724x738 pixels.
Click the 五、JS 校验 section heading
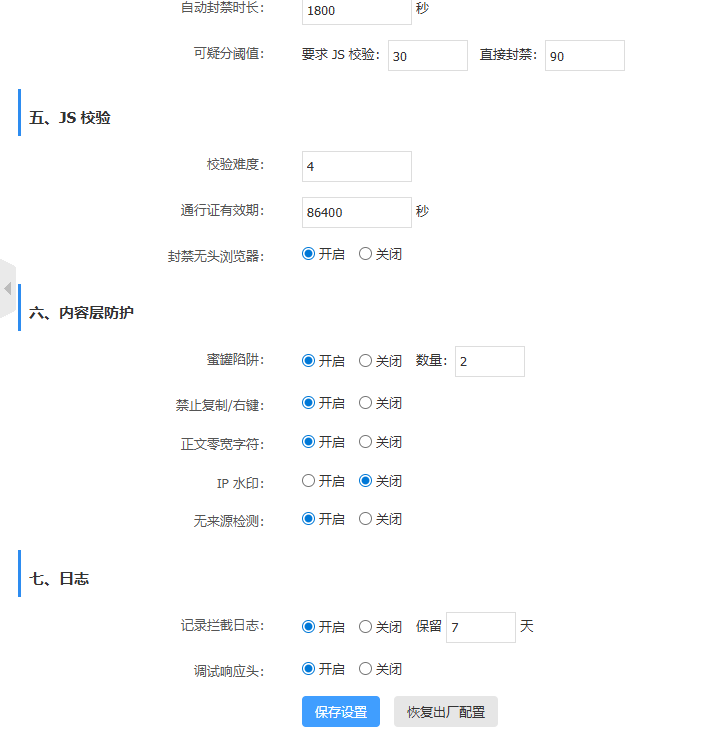pyautogui.click(x=70, y=118)
